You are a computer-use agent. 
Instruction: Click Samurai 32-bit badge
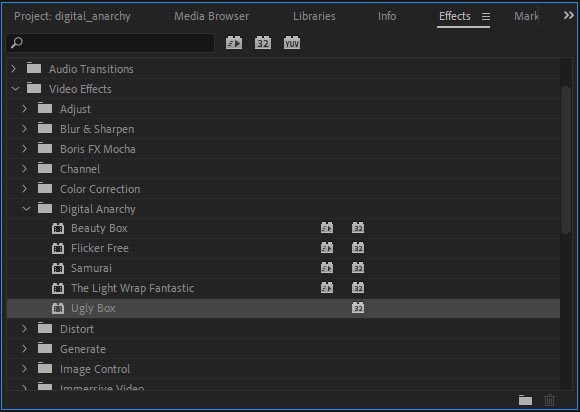click(x=358, y=267)
